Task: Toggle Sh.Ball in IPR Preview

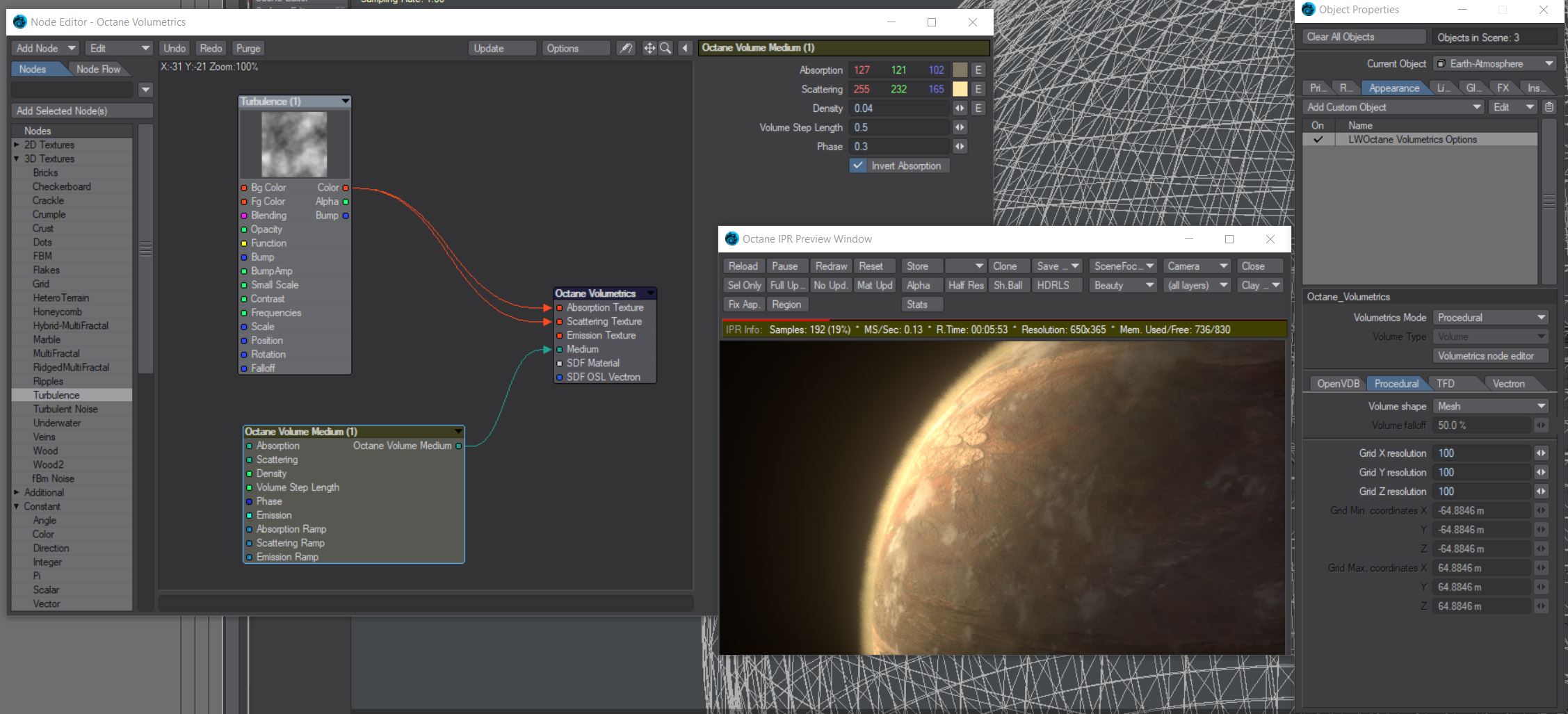Action: (x=1008, y=285)
